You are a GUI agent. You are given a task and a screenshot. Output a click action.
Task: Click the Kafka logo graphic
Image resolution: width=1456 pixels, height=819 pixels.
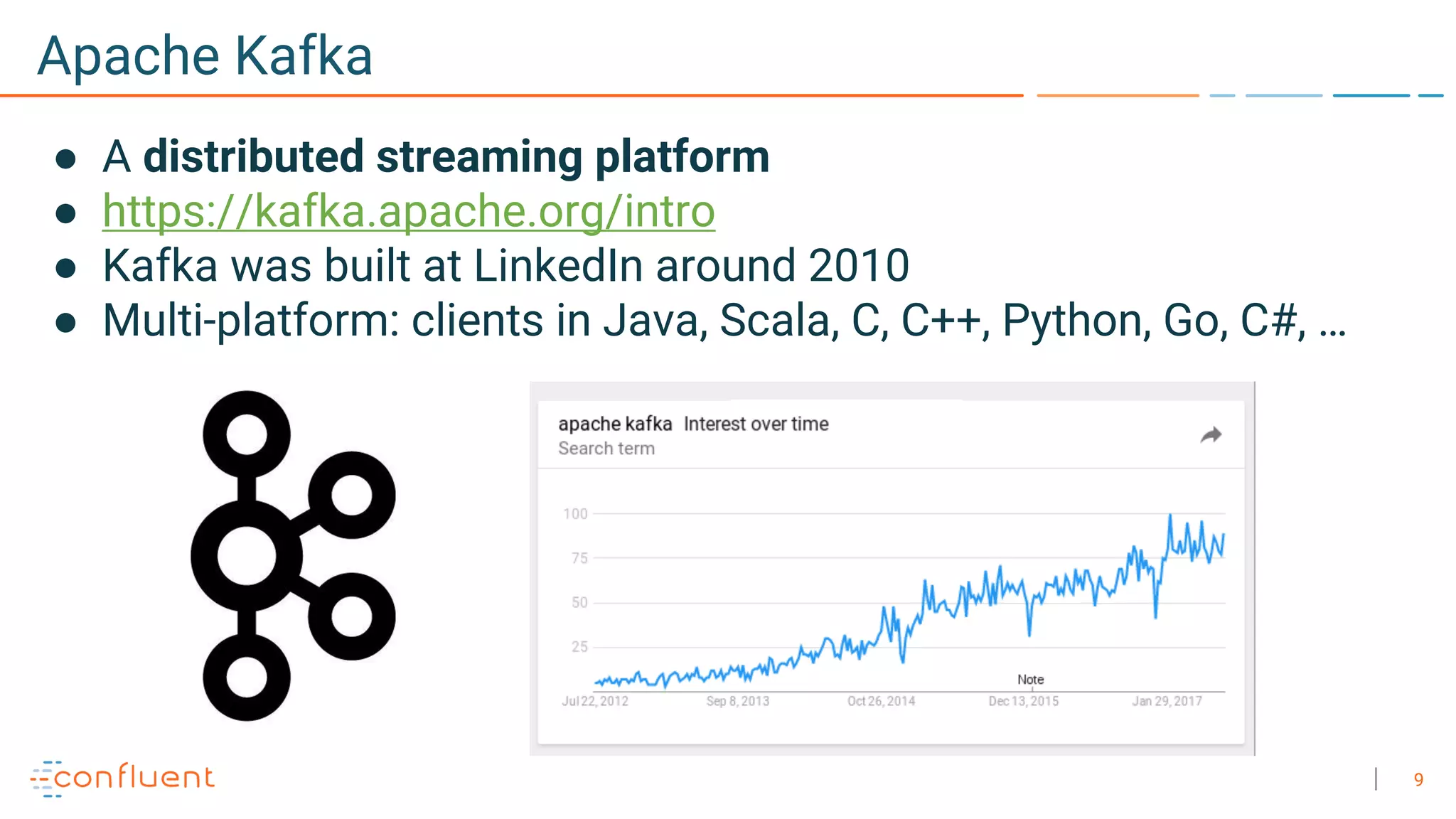(x=293, y=555)
